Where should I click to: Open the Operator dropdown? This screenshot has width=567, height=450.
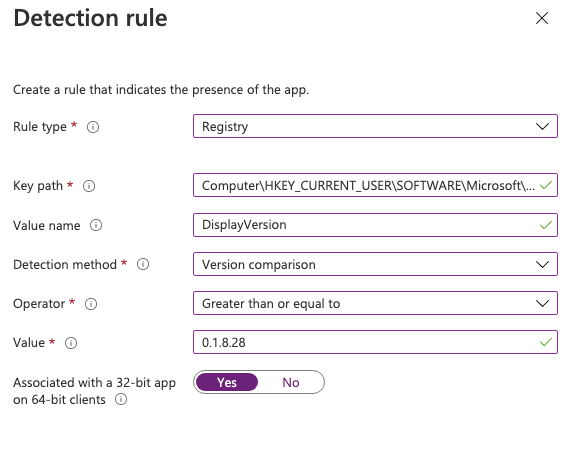375,303
